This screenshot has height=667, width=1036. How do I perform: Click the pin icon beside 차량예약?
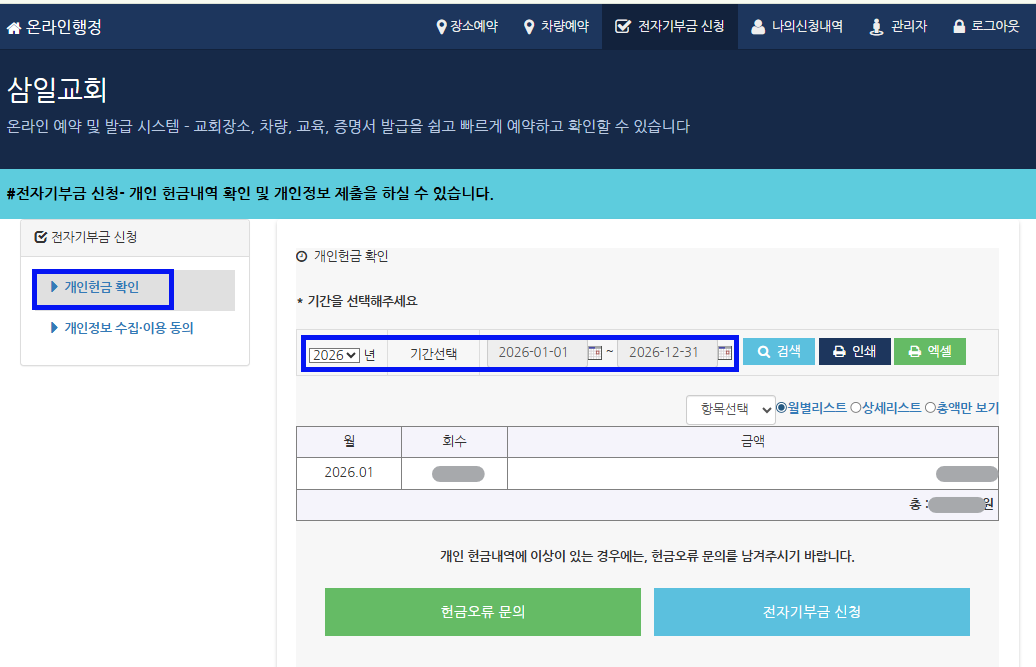coord(527,27)
